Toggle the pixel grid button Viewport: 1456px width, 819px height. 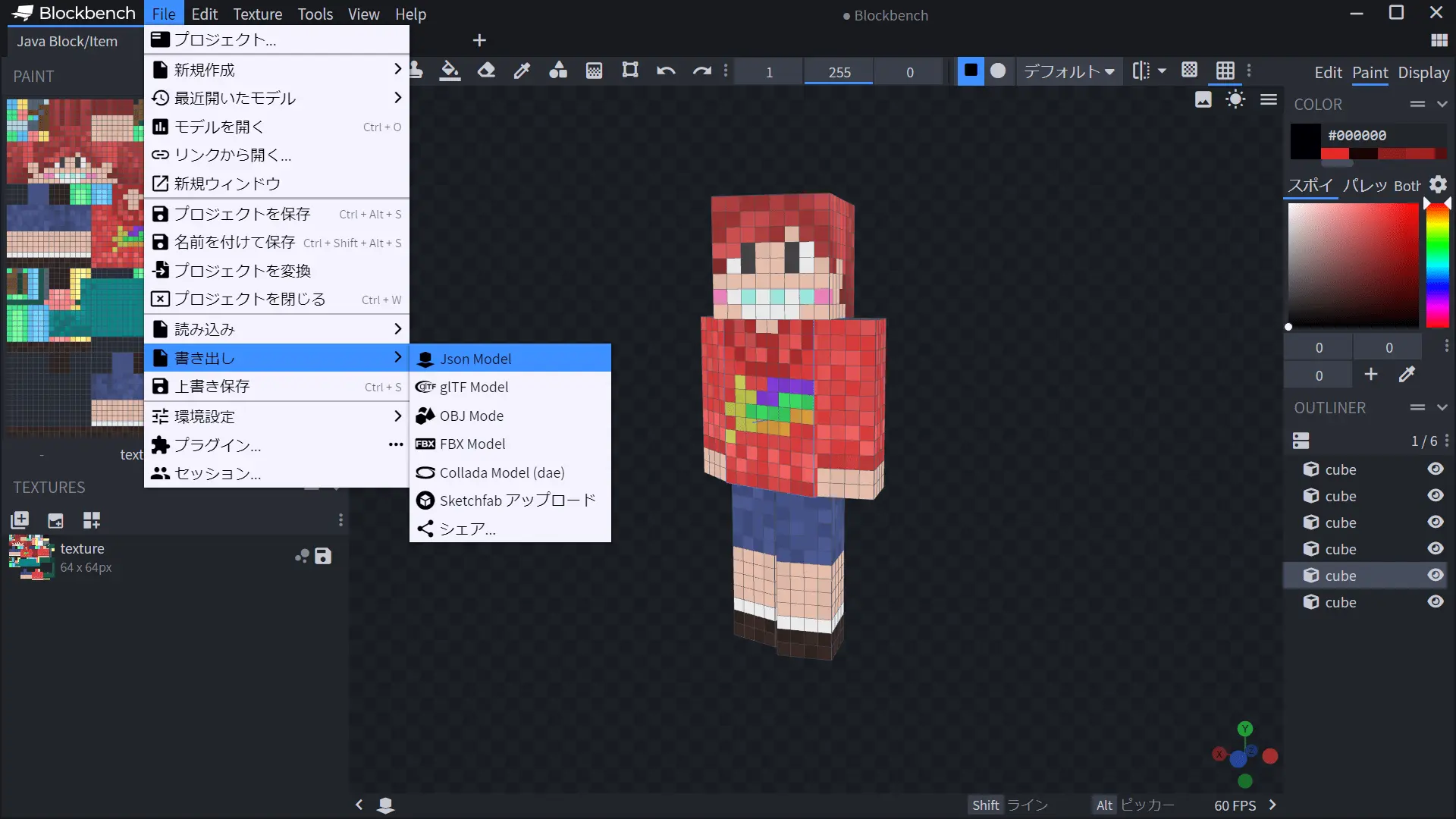pyautogui.click(x=1225, y=71)
